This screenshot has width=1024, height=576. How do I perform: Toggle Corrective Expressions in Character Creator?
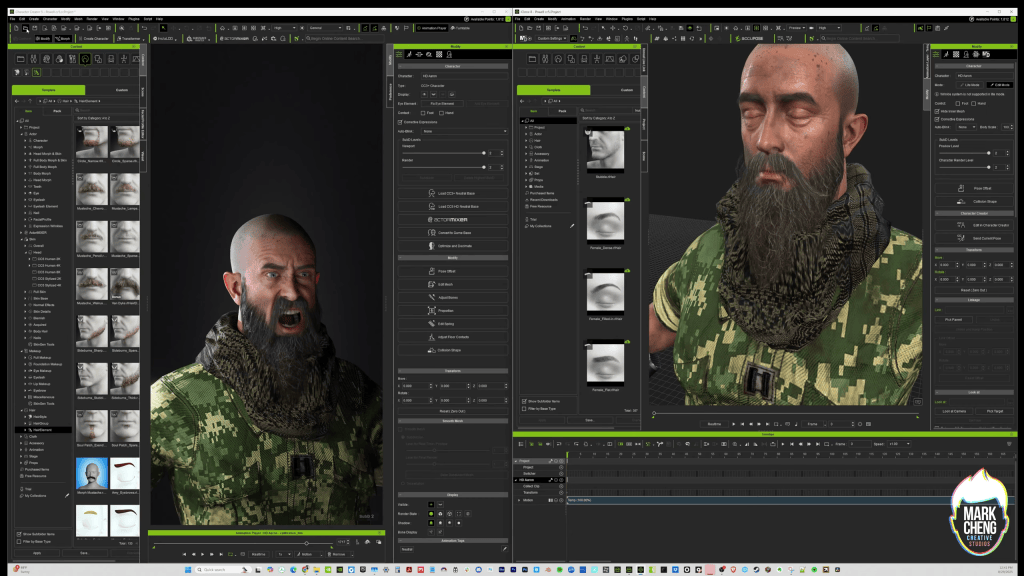click(x=400, y=122)
